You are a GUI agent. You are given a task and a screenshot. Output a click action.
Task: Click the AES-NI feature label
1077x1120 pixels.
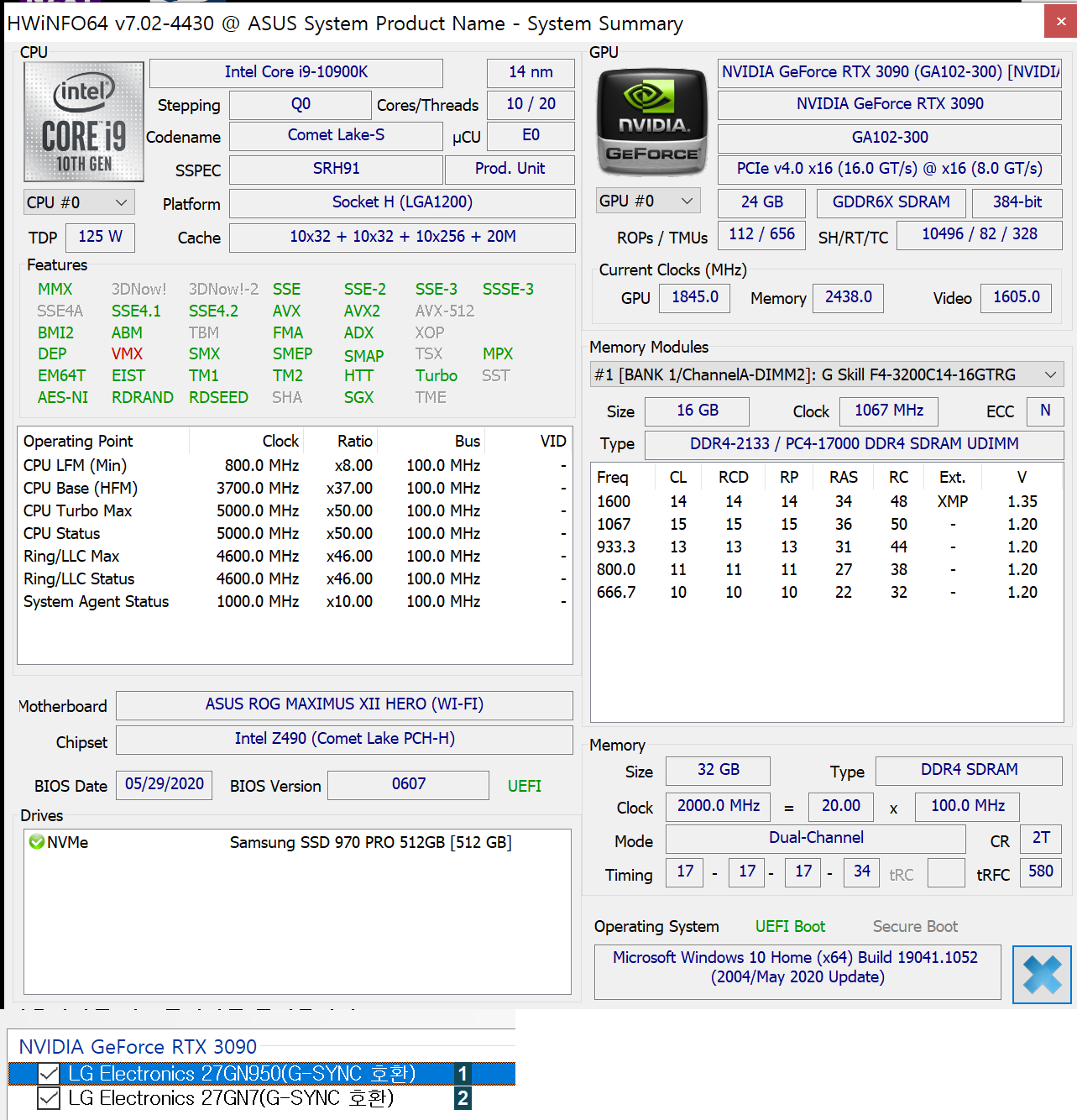(x=63, y=398)
